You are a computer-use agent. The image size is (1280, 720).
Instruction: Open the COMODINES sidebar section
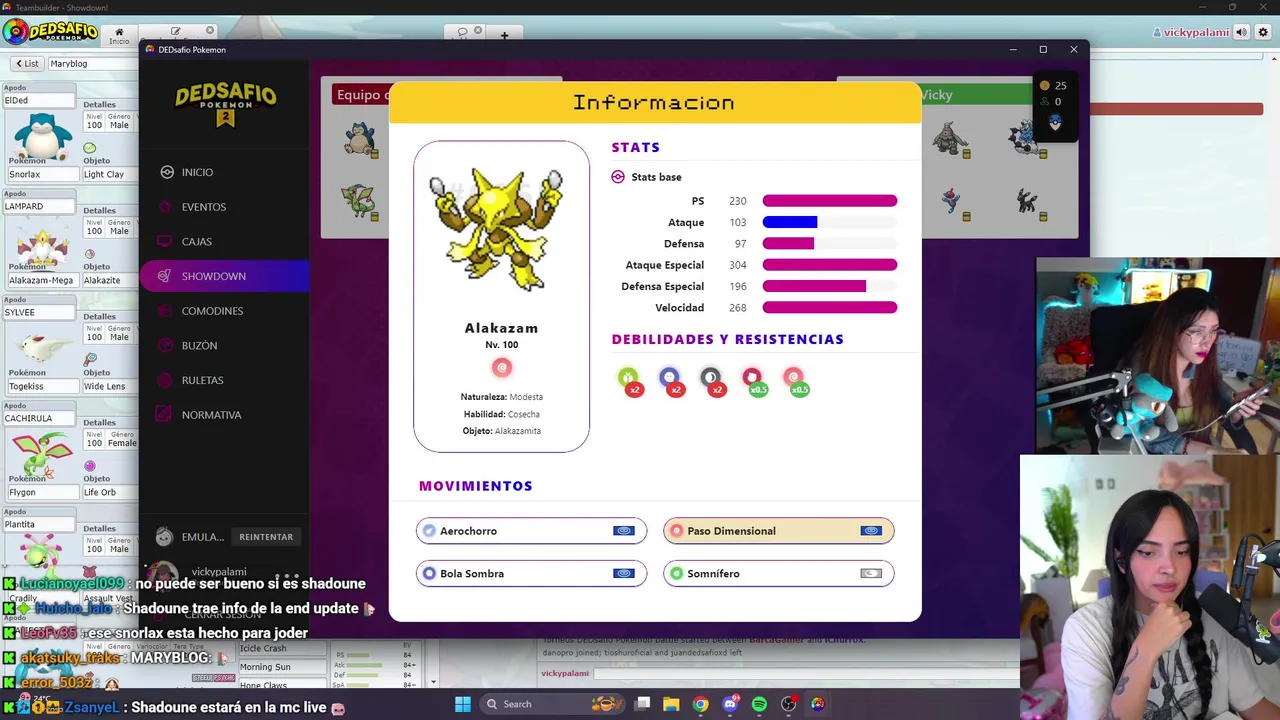224,311
